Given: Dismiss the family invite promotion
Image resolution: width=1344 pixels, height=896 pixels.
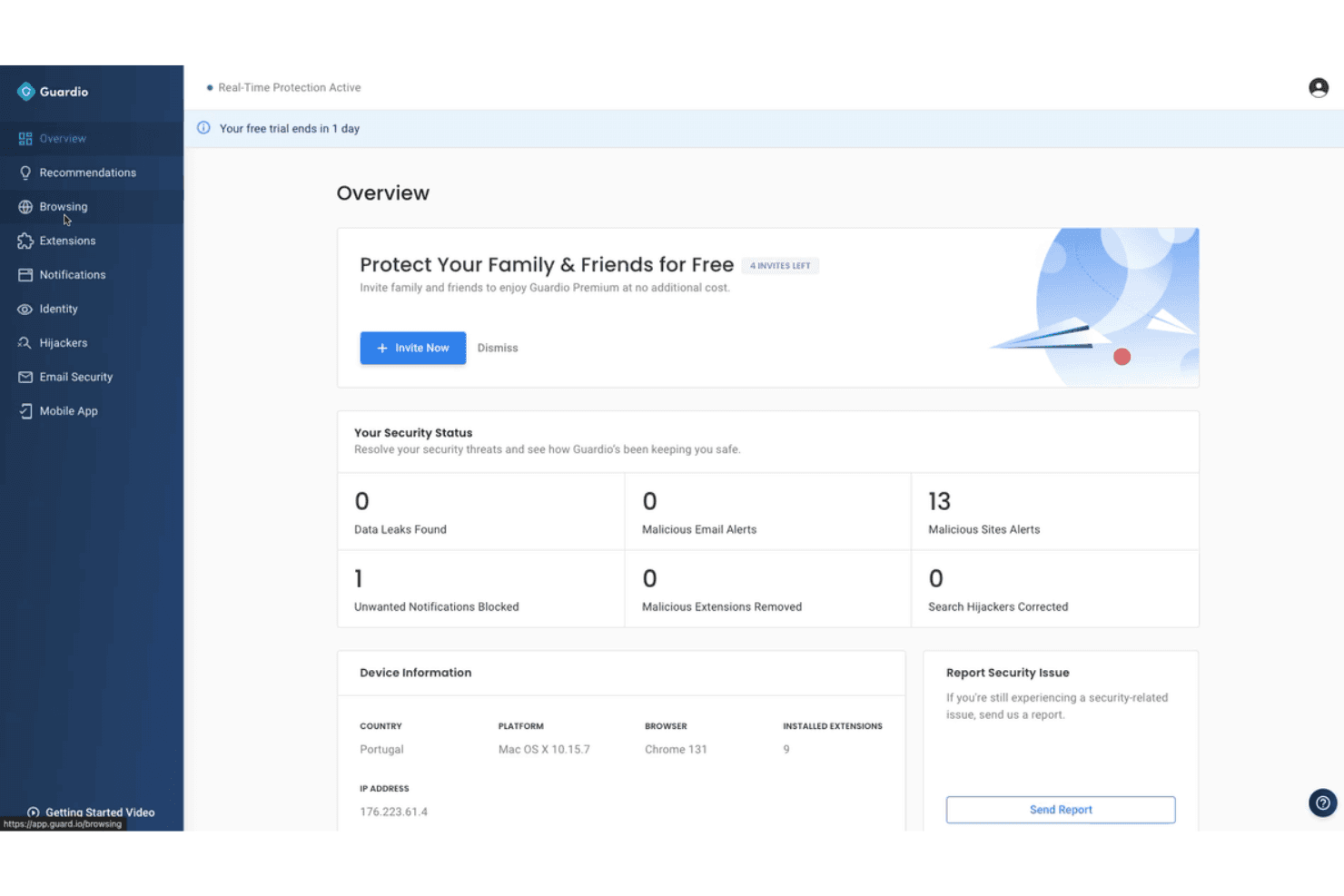Looking at the screenshot, I should click(x=498, y=348).
